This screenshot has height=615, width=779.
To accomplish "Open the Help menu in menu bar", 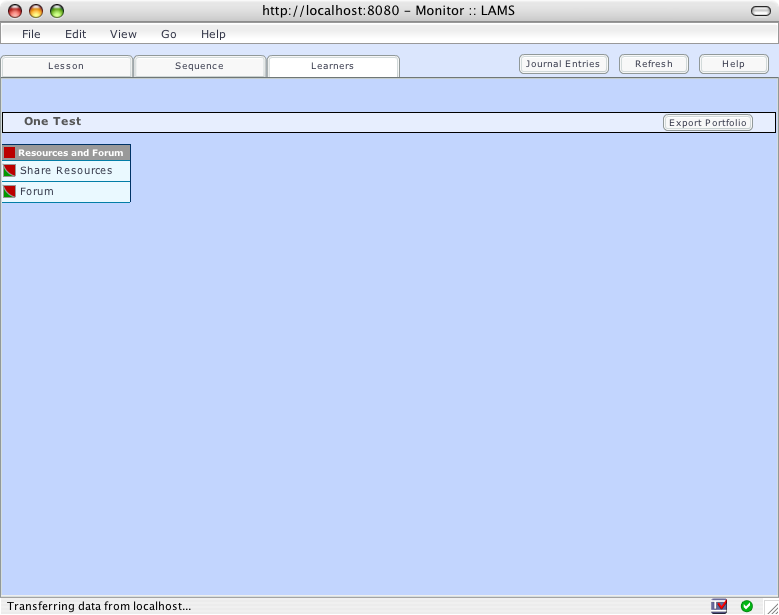I will (213, 34).
